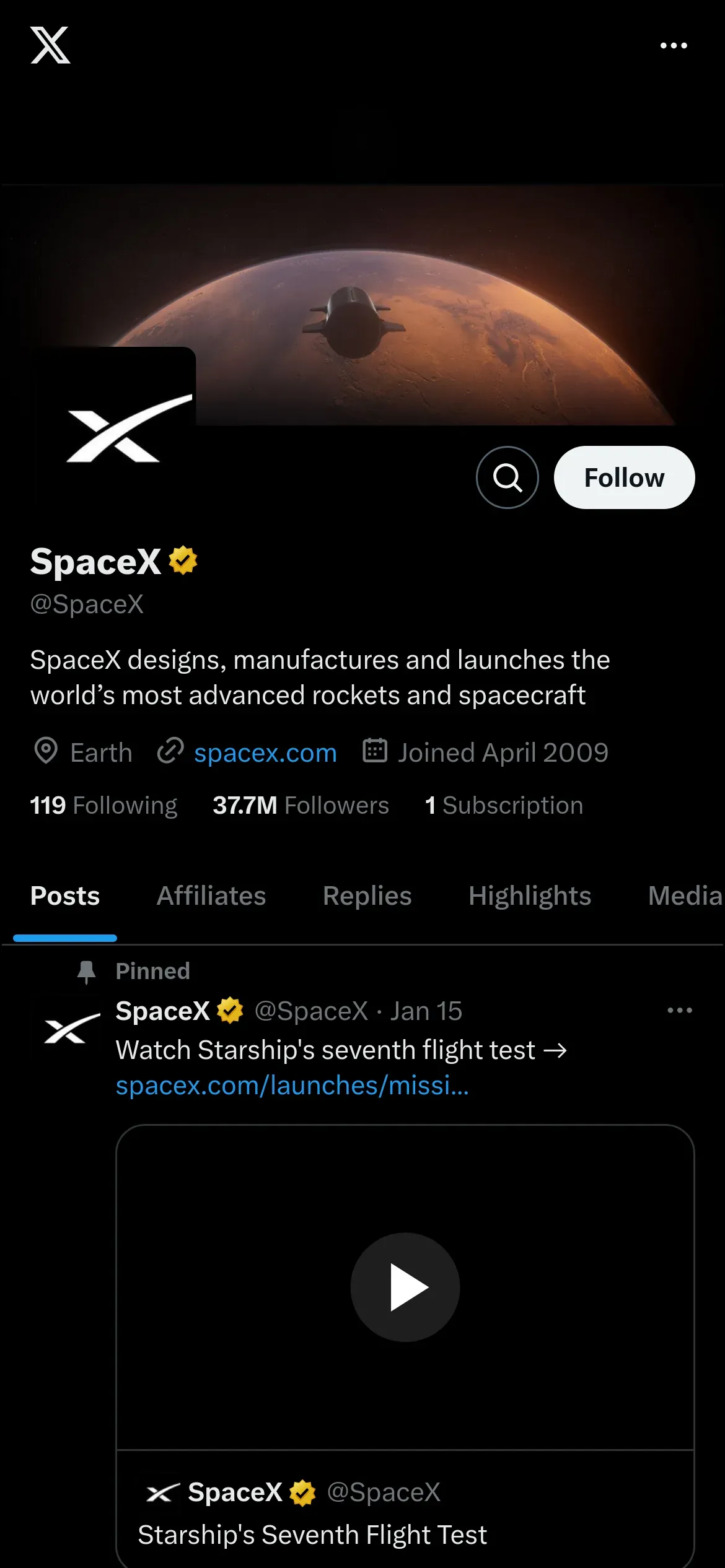This screenshot has width=725, height=1568.
Task: View the Mars banner image
Action: tap(434, 303)
